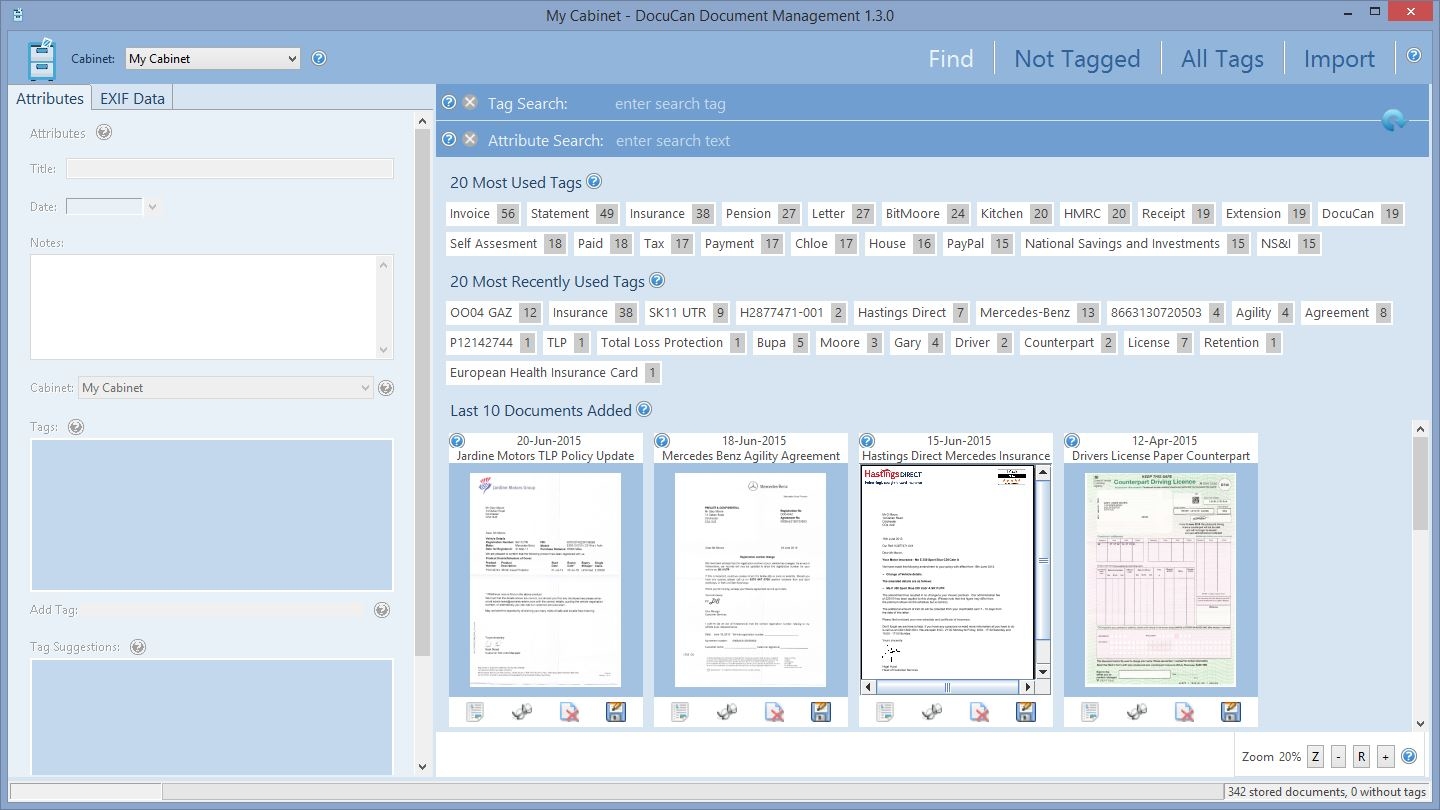Image resolution: width=1440 pixels, height=810 pixels.
Task: Click the left attributes panel vertical scrollbar
Action: (421, 443)
